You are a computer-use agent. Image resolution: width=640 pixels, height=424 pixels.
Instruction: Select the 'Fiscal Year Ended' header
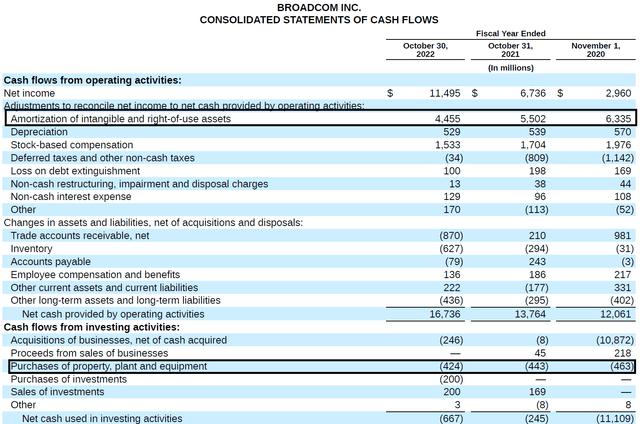(511, 33)
